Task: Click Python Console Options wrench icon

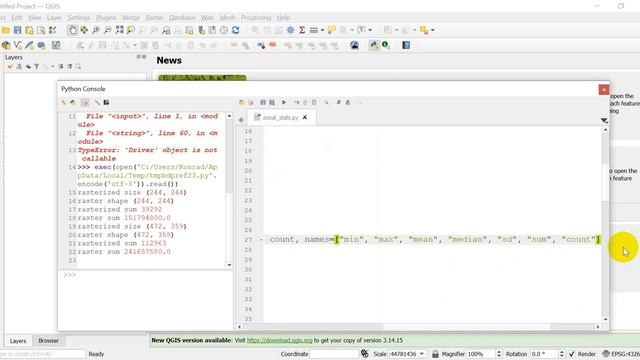Action: click(97, 102)
